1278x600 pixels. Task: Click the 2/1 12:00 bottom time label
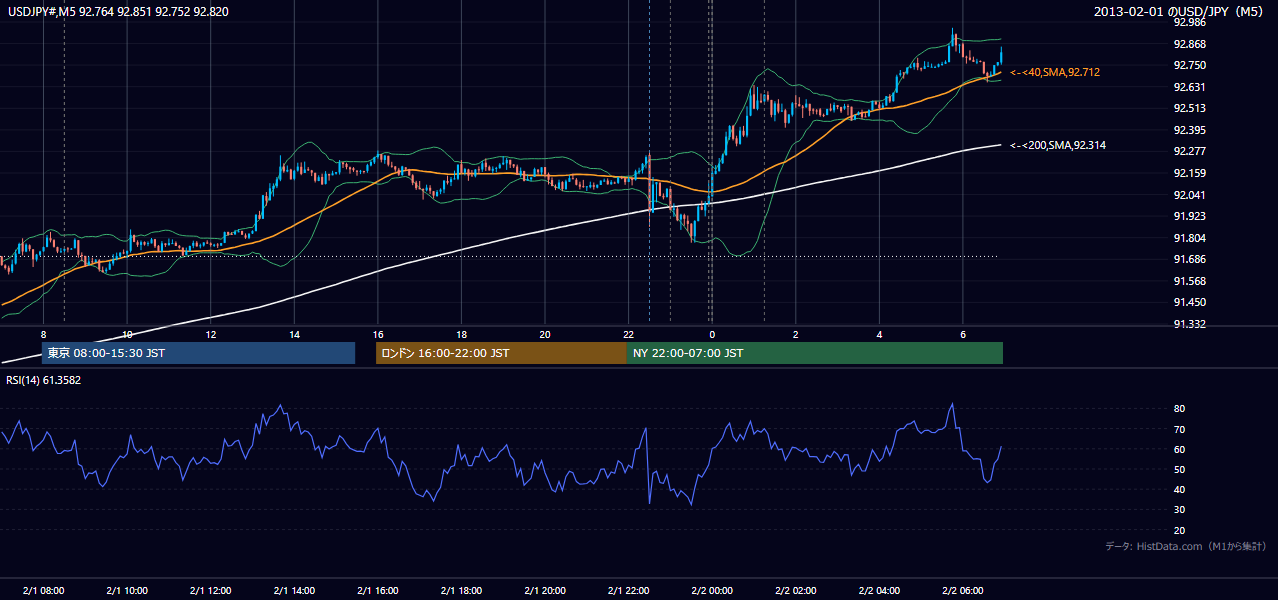point(210,591)
